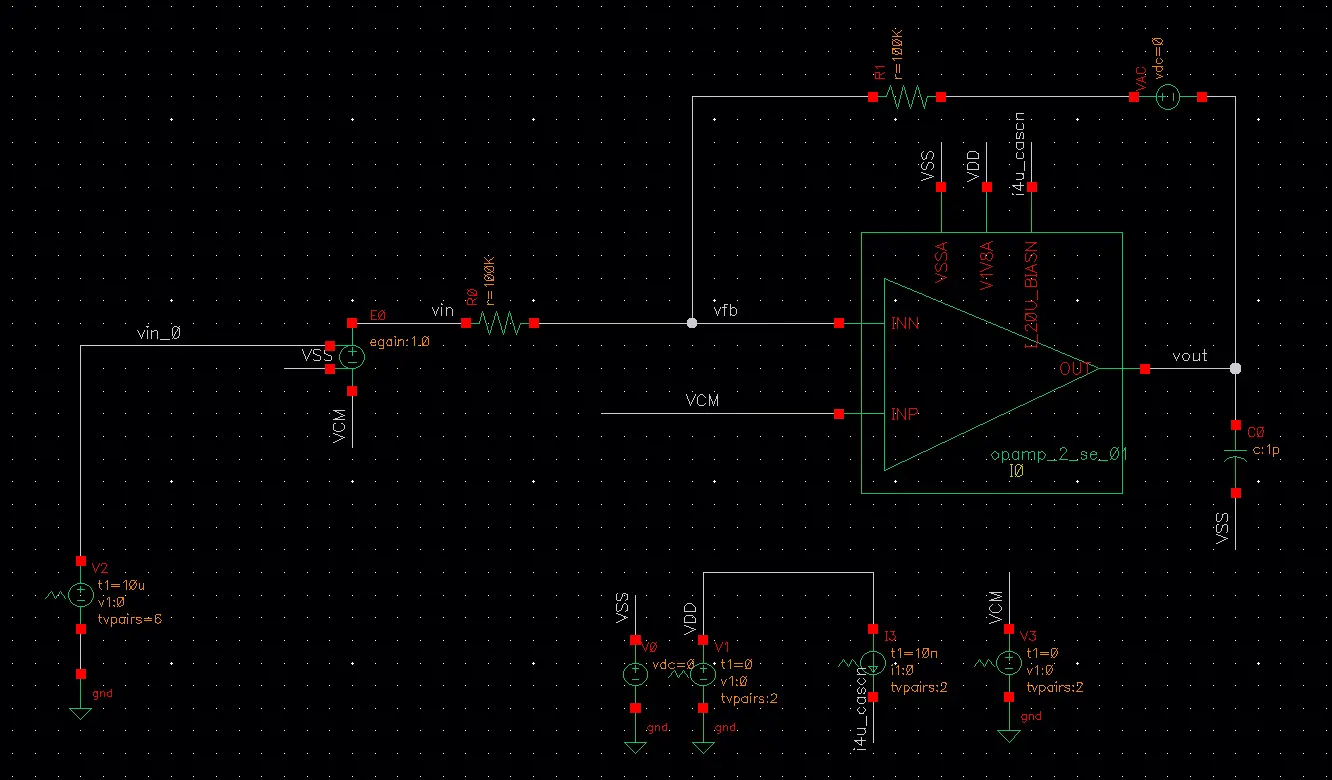Select feedback resistor R1 symbol
This screenshot has height=780, width=1332.
click(x=907, y=97)
